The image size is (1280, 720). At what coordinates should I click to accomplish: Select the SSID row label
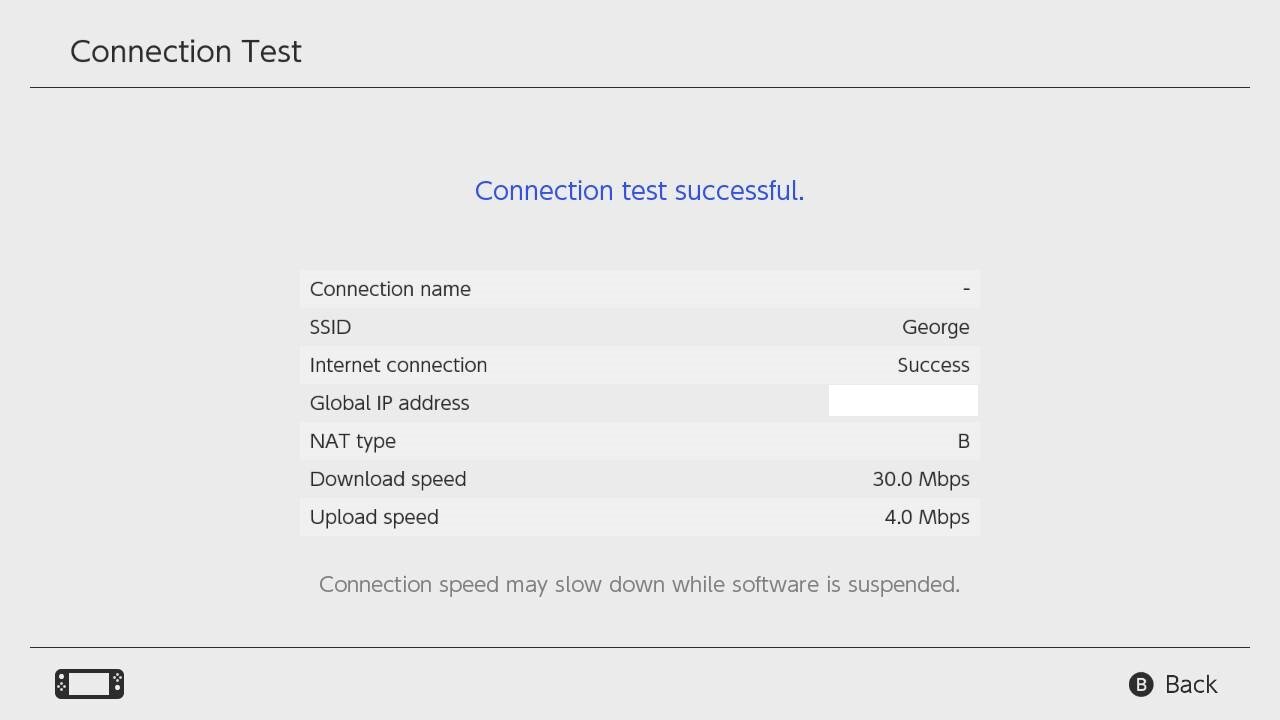coord(330,327)
